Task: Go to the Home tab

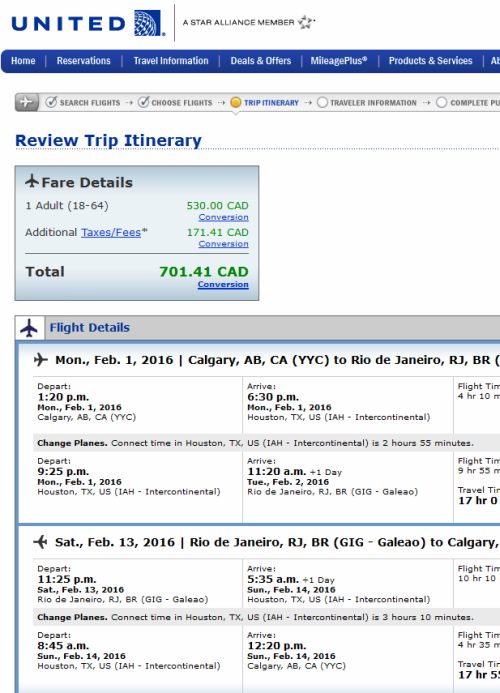Action: coord(23,61)
